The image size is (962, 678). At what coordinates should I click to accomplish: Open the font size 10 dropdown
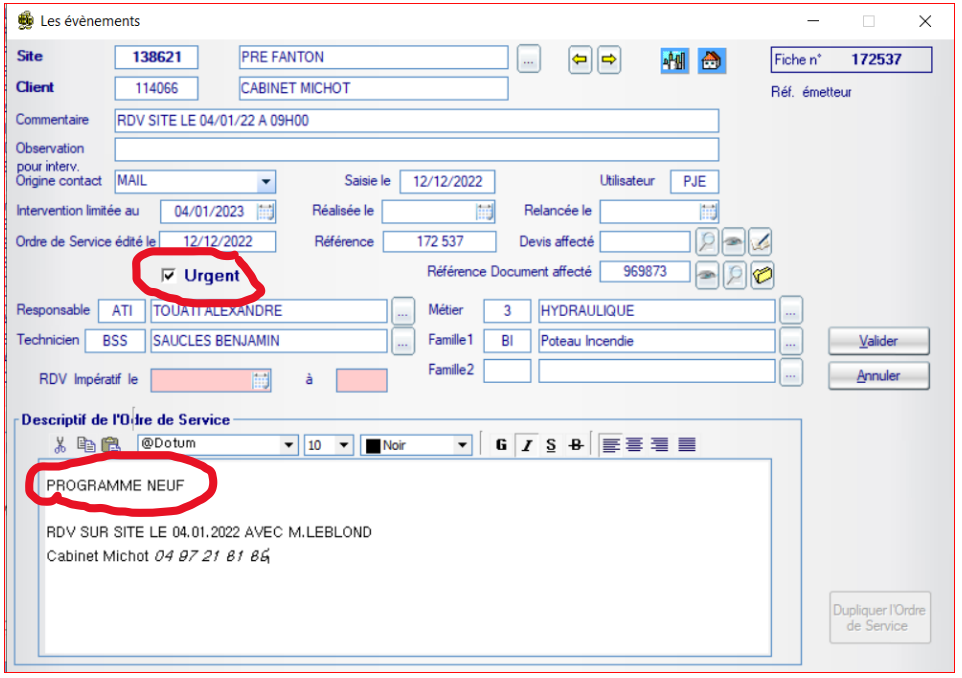click(x=345, y=445)
